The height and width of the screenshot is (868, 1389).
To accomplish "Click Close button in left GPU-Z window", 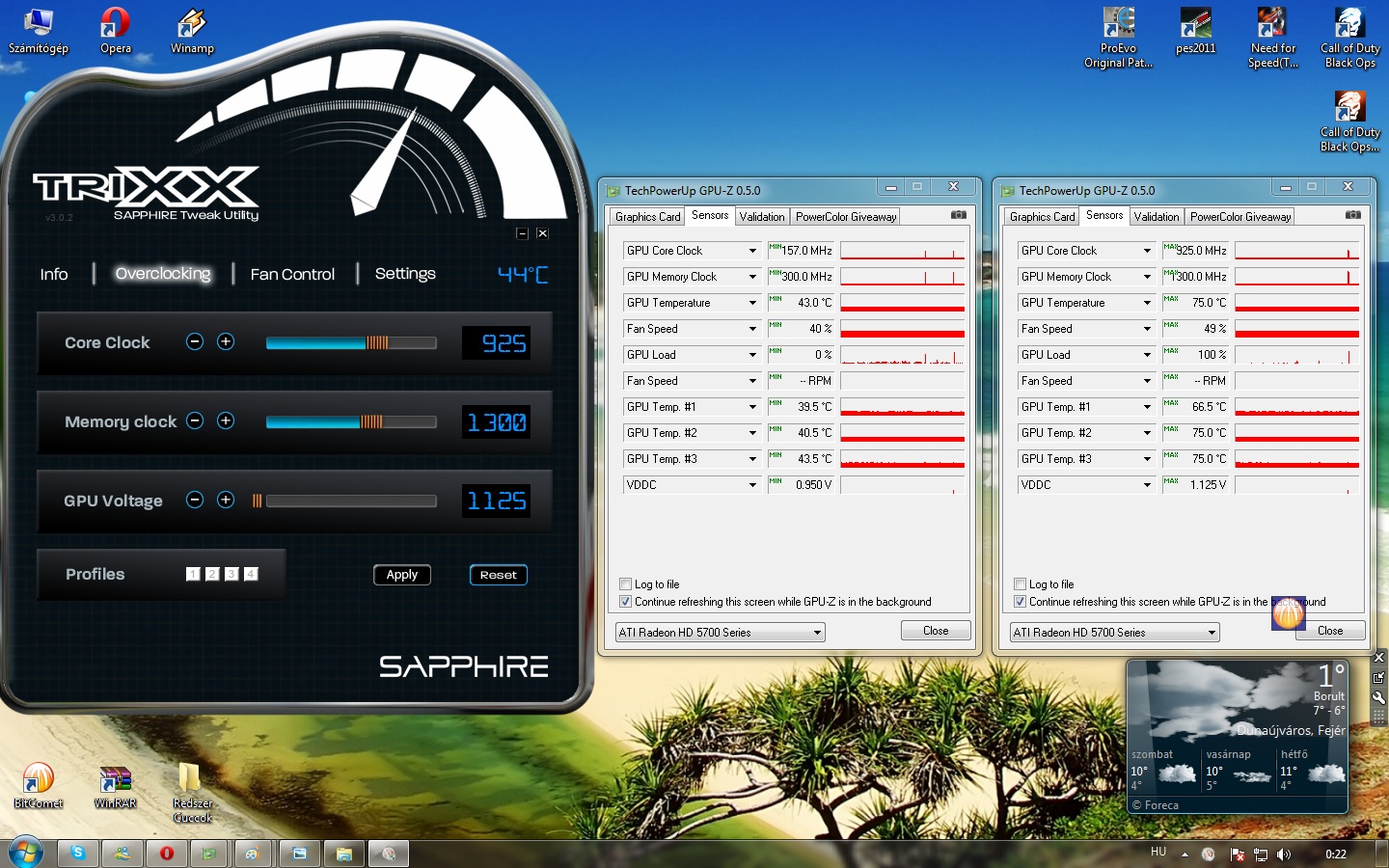I will (x=936, y=631).
